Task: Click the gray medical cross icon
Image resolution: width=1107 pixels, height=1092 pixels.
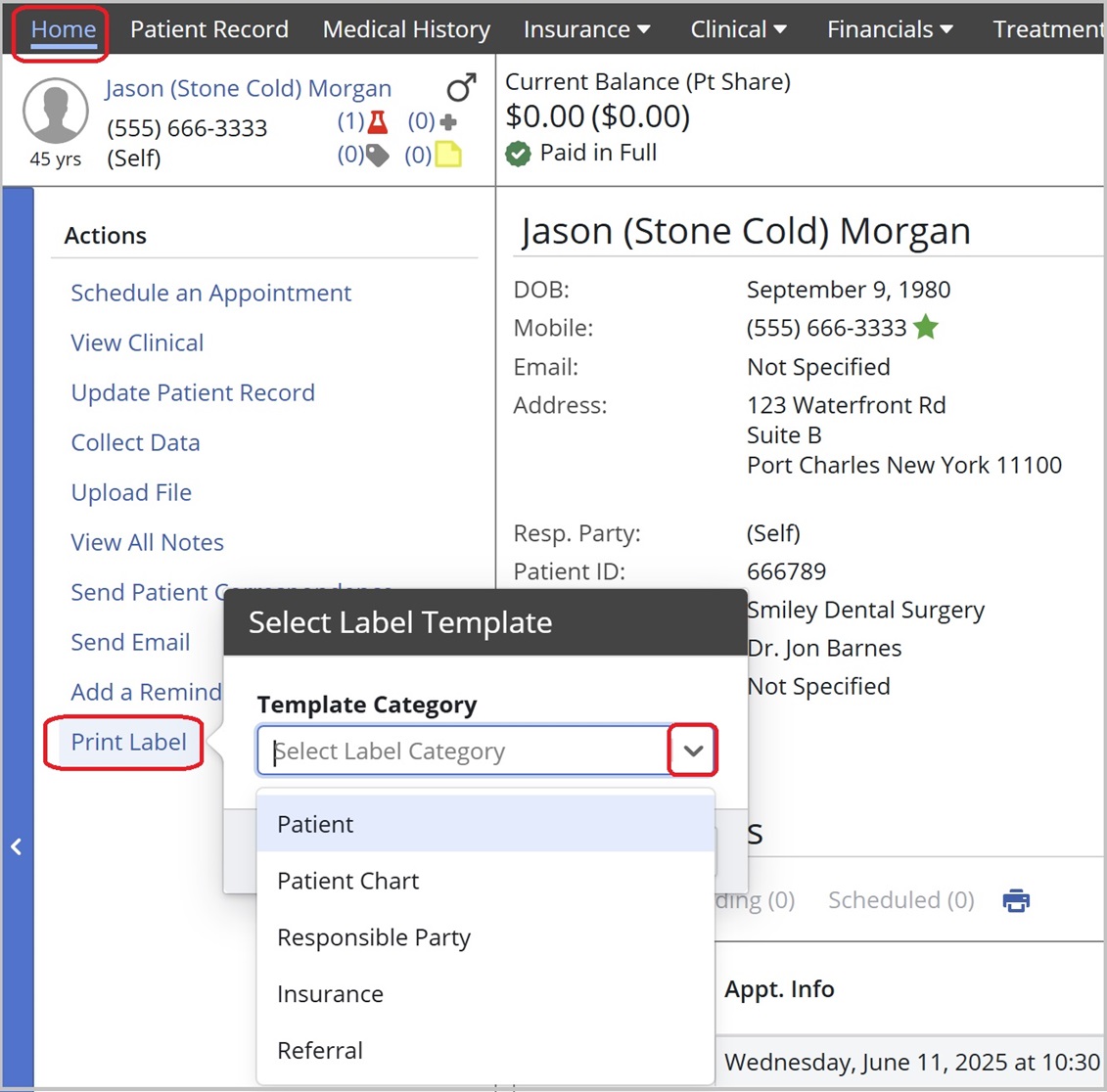Action: click(x=448, y=122)
